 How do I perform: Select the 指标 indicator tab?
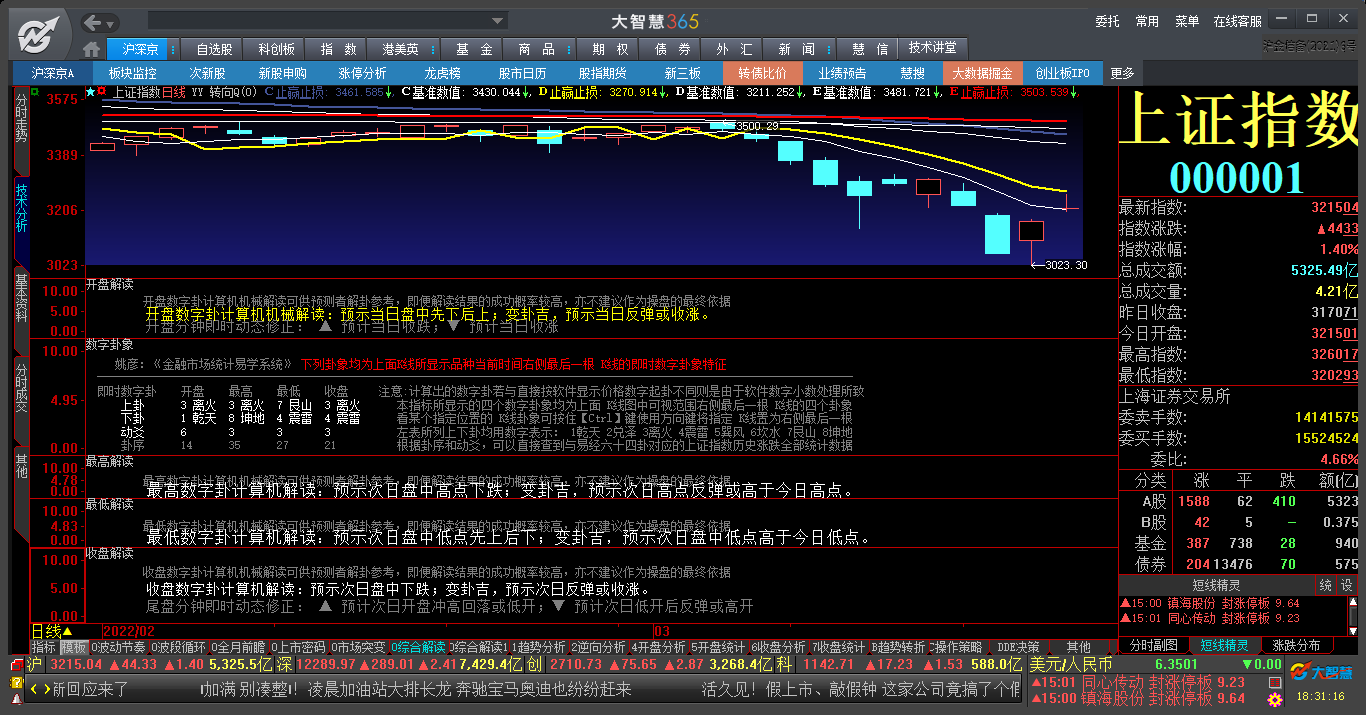tap(44, 647)
